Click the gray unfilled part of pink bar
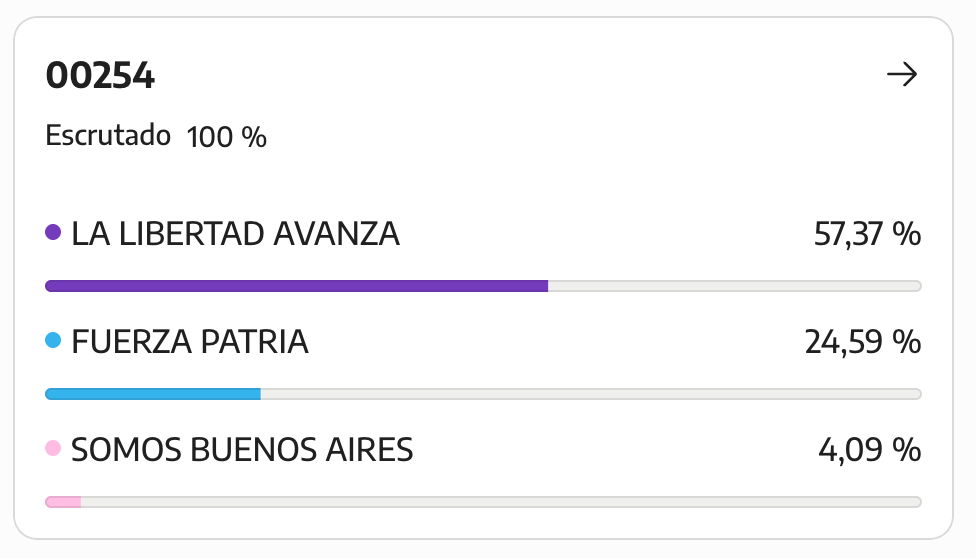 pyautogui.click(x=501, y=501)
